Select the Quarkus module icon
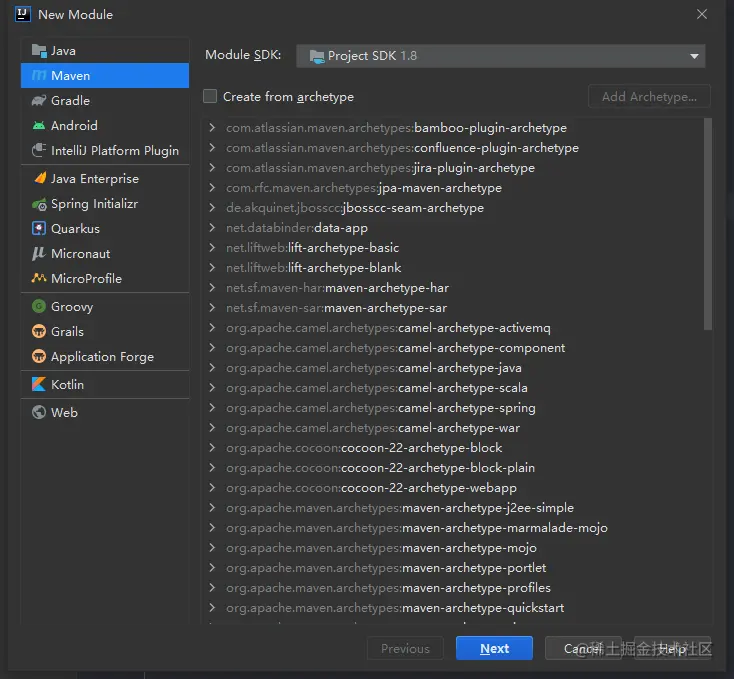Image resolution: width=734 pixels, height=679 pixels. click(39, 229)
